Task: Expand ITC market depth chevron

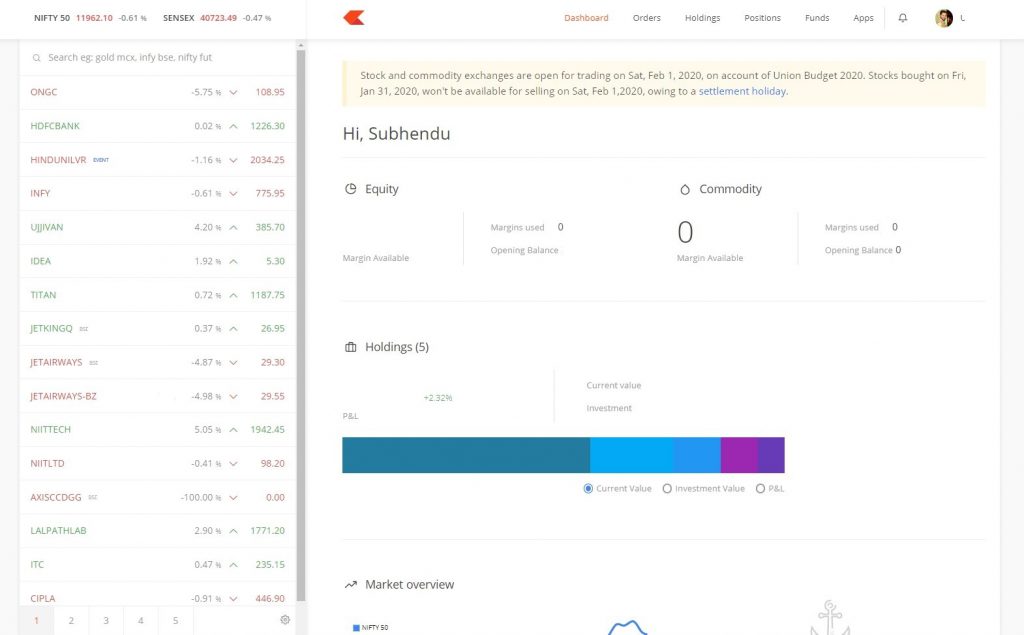Action: click(x=233, y=565)
